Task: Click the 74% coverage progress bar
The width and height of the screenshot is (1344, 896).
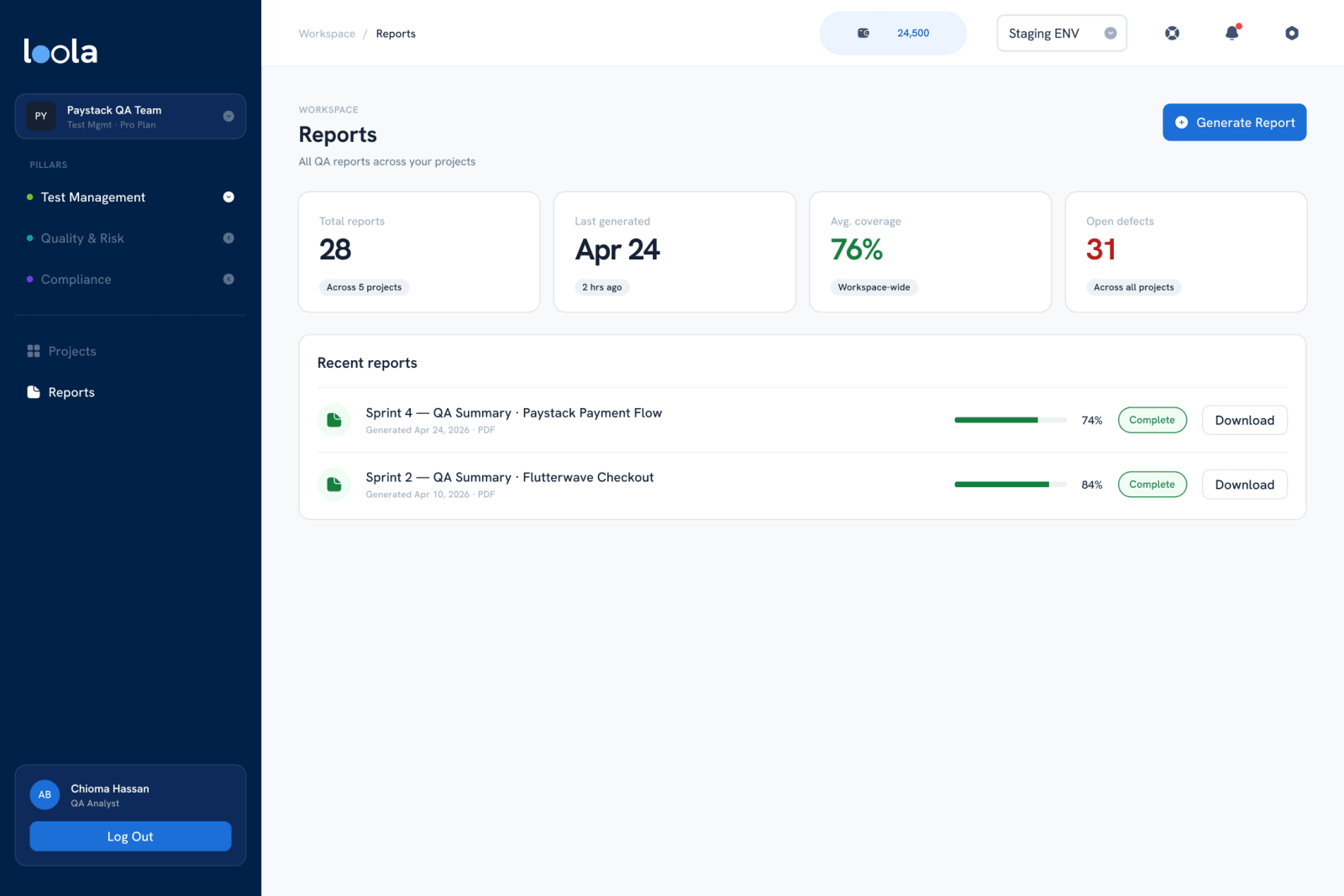Action: click(1011, 420)
